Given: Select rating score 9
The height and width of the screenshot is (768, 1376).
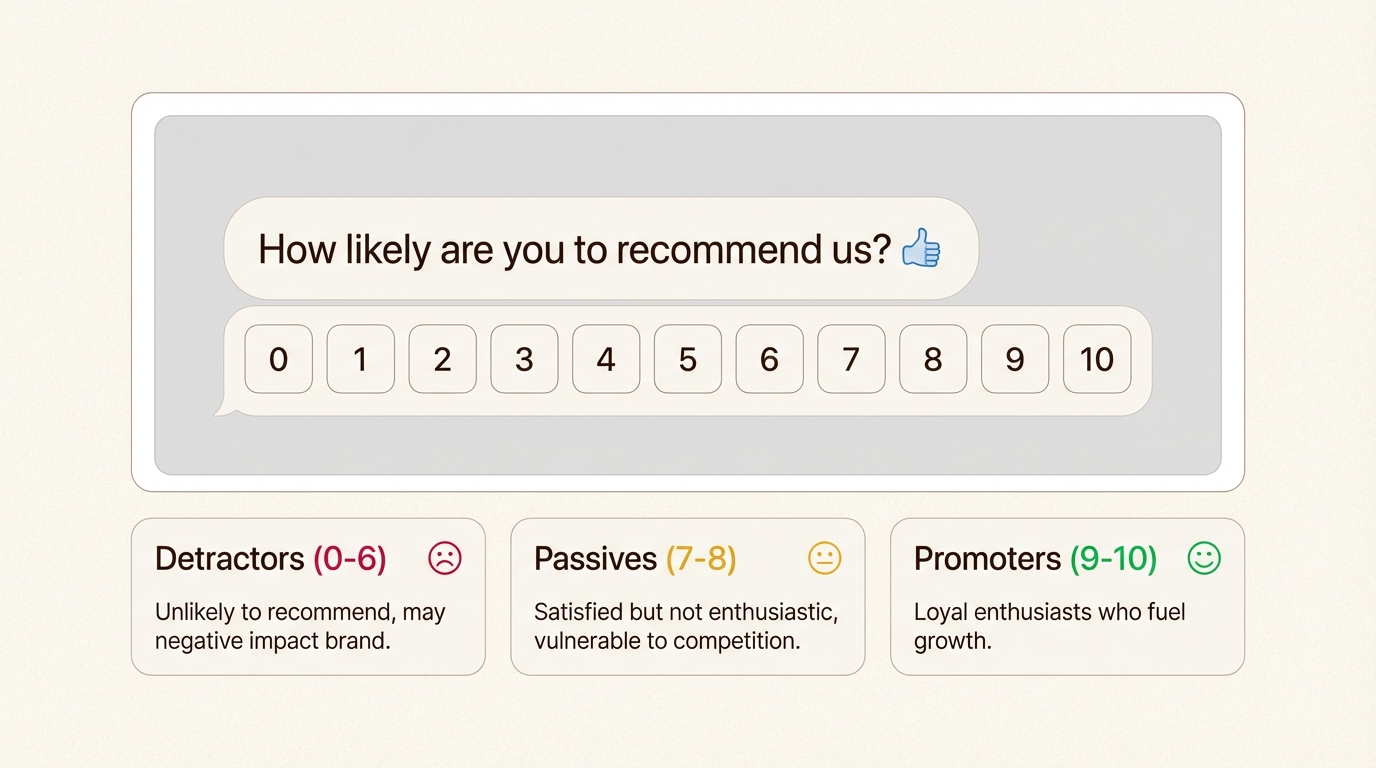Looking at the screenshot, I should click(x=1015, y=359).
